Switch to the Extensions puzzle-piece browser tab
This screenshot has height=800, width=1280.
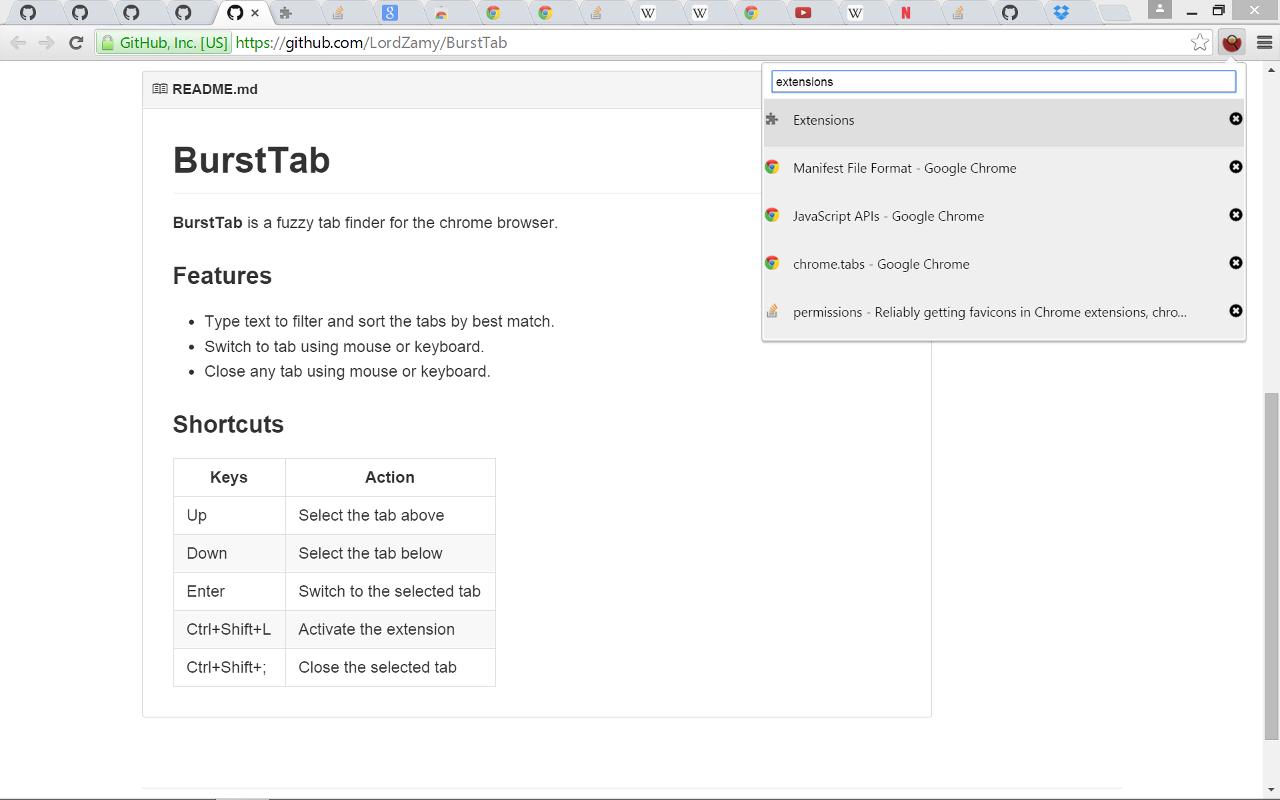click(286, 13)
